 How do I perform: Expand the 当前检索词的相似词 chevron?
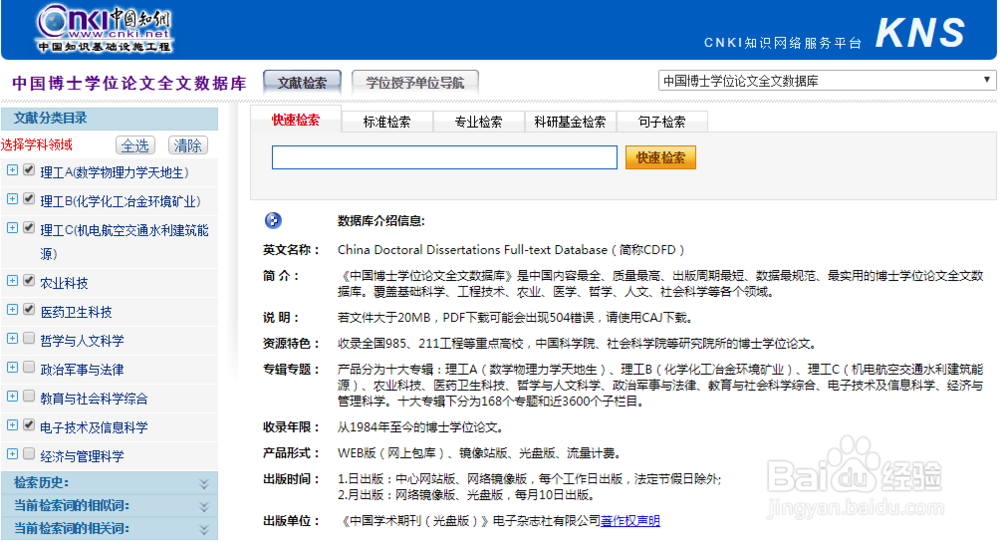204,506
